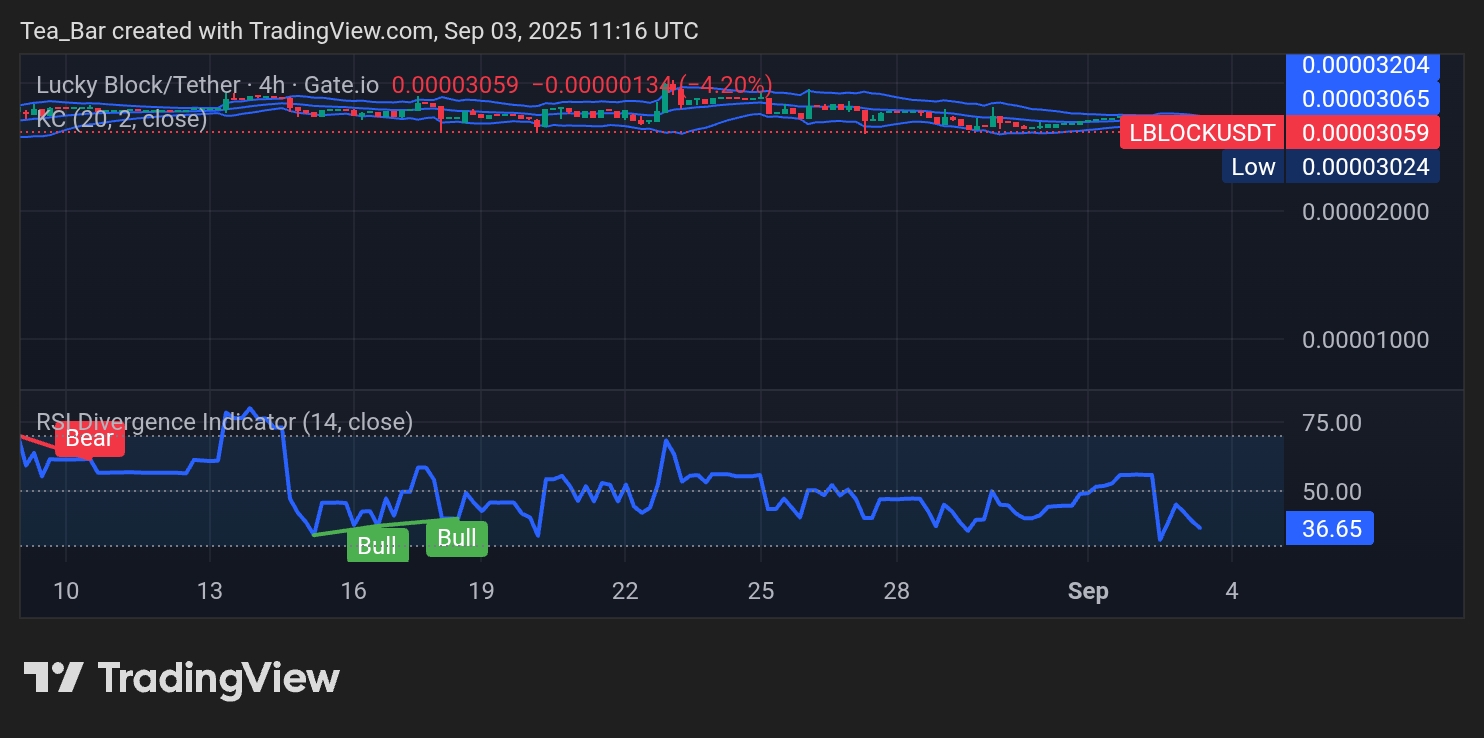
Task: Click the 50.00 RSI axis level
Action: (1332, 492)
